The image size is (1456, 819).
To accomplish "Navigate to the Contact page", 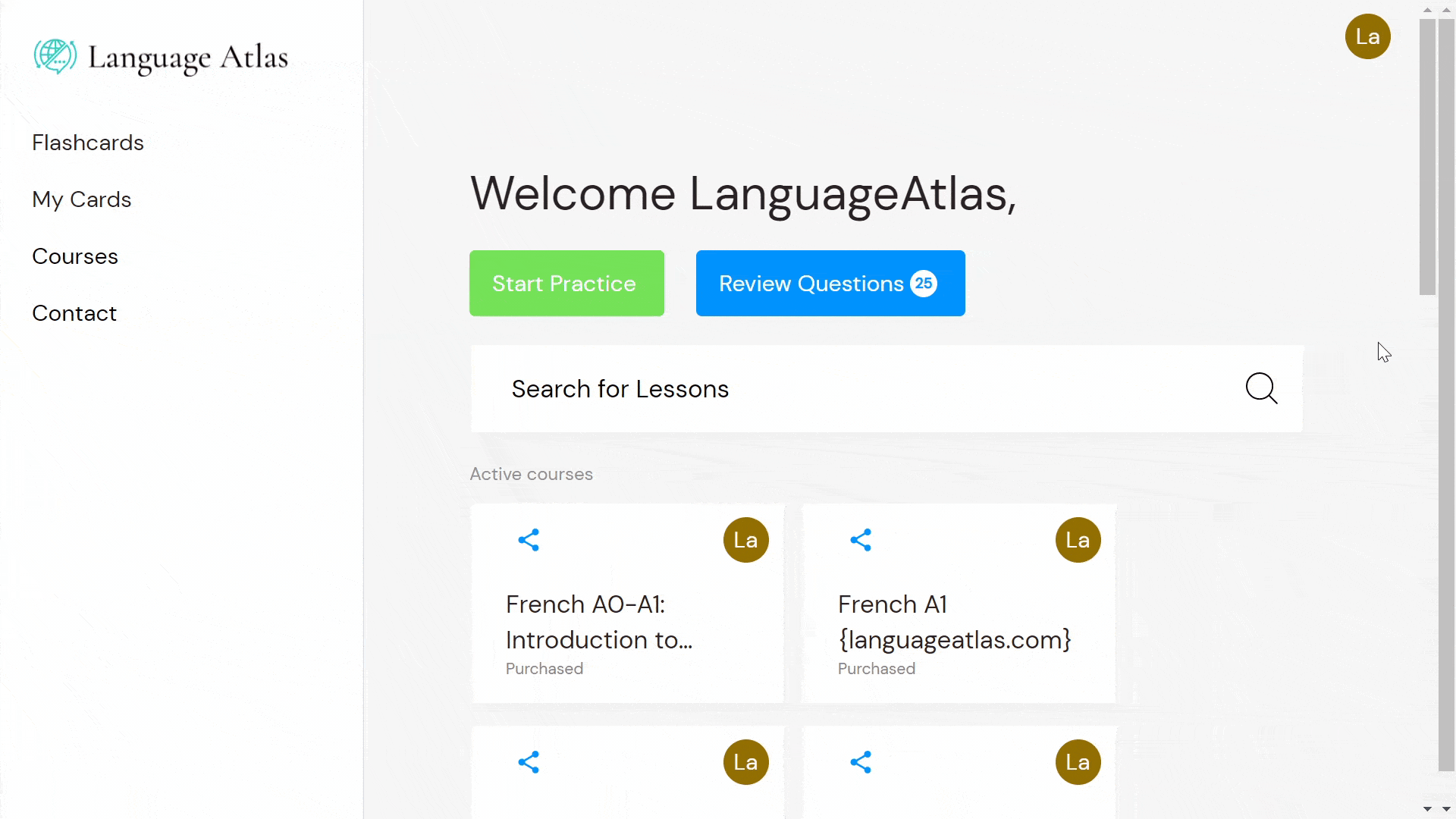I will [74, 313].
